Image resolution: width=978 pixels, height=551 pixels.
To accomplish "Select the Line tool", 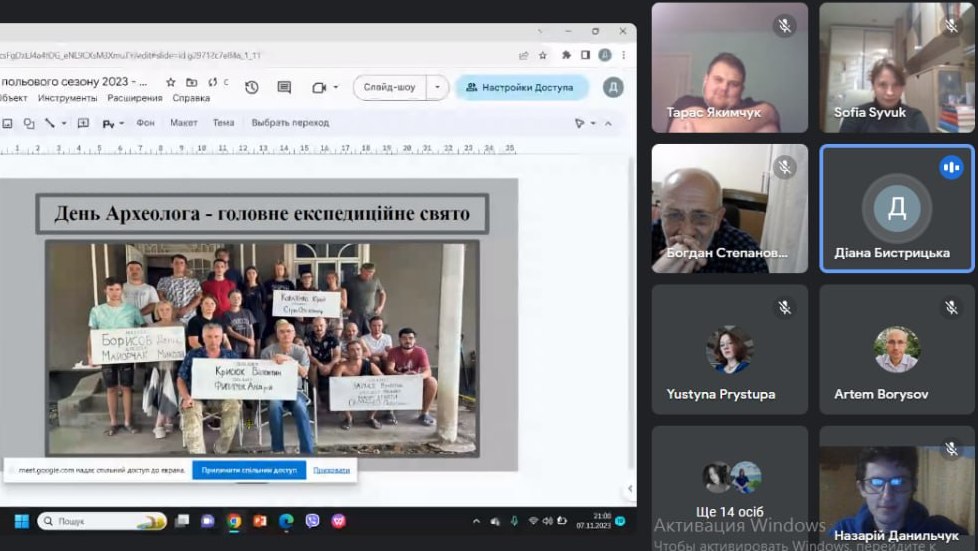I will 50,123.
